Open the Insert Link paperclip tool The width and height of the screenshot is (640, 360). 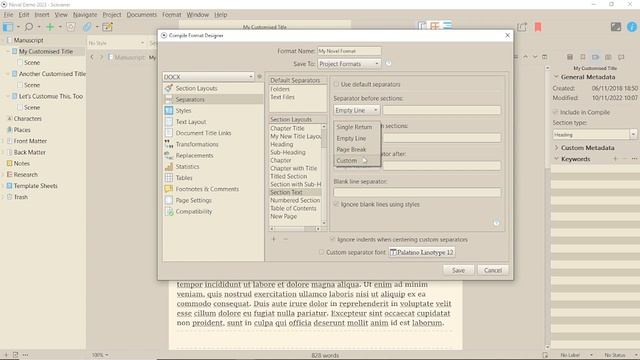click(x=87, y=27)
